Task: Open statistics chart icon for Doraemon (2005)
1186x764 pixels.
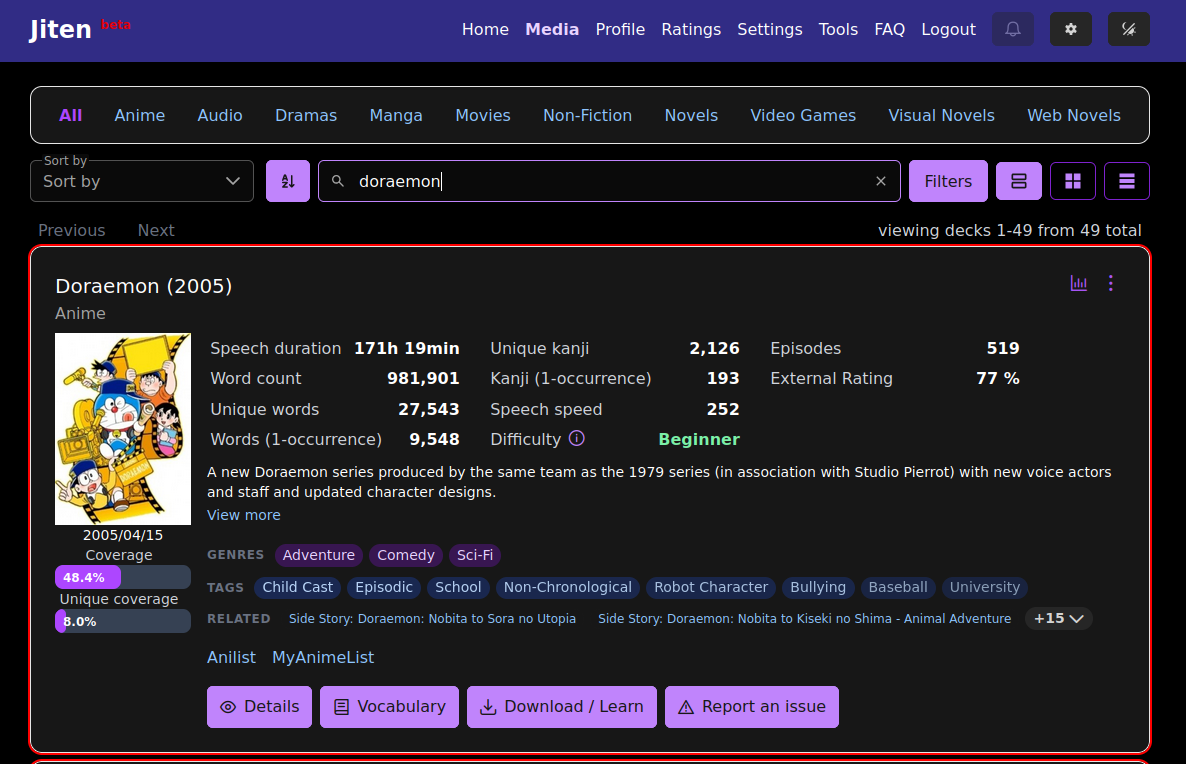Action: pyautogui.click(x=1079, y=284)
